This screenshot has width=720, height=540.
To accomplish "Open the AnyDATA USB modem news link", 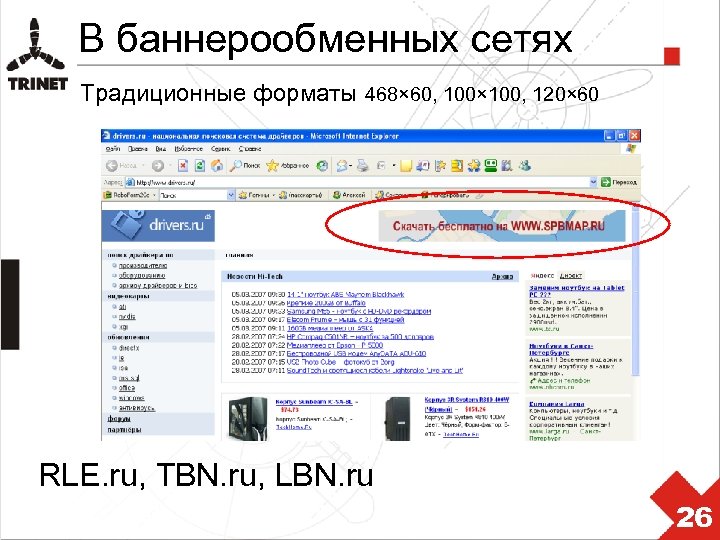I will (x=356, y=354).
